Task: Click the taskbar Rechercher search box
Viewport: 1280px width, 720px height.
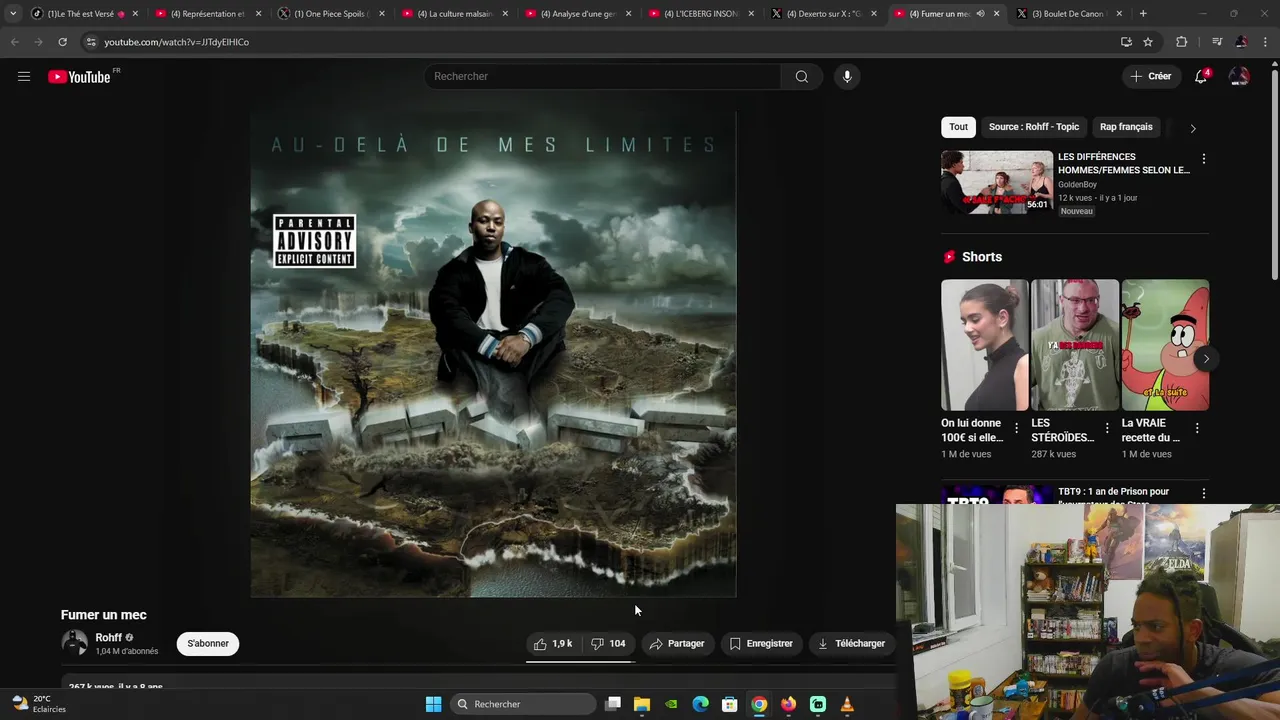Action: [521, 704]
